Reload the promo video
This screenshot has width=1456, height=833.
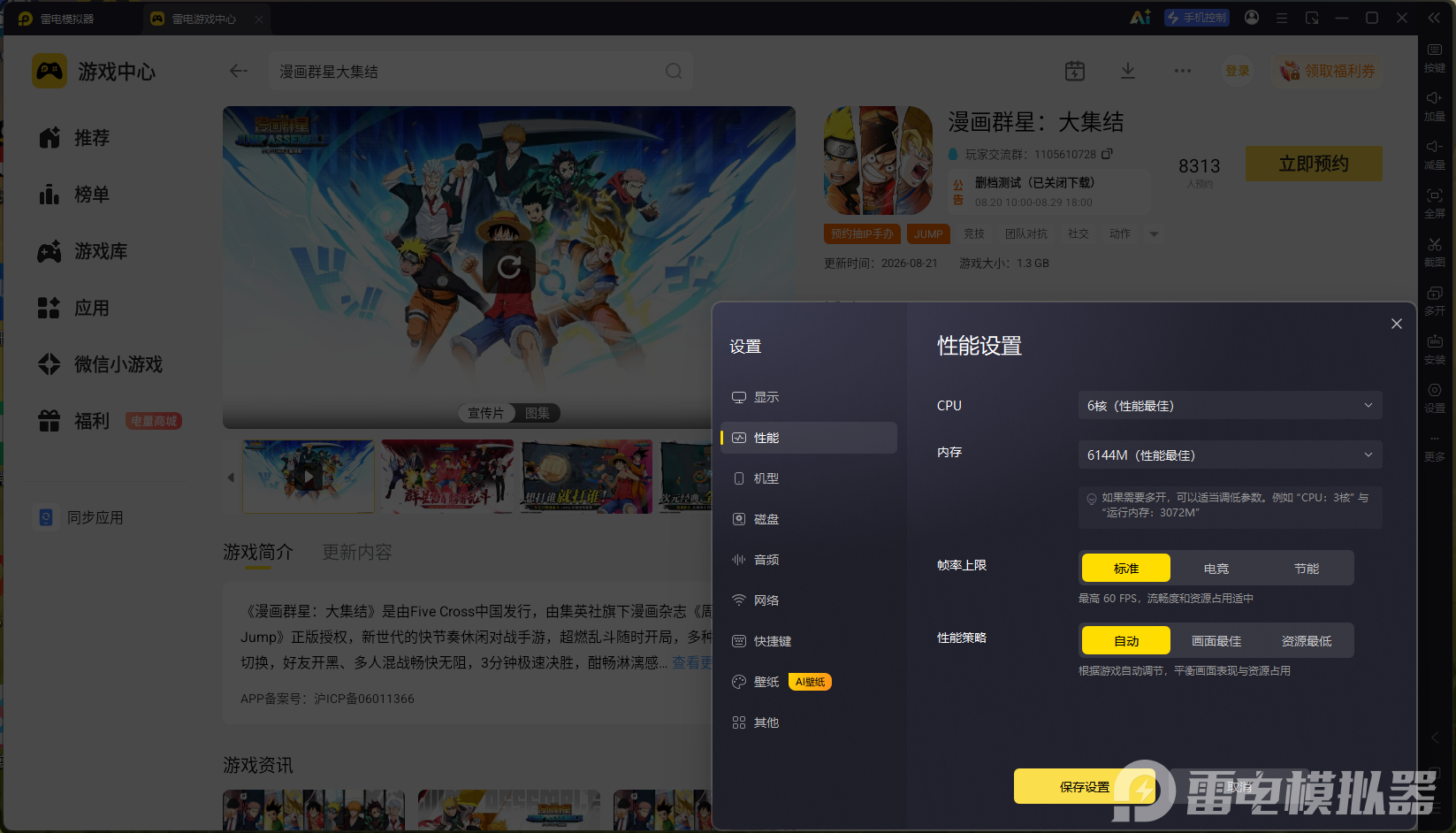point(509,266)
